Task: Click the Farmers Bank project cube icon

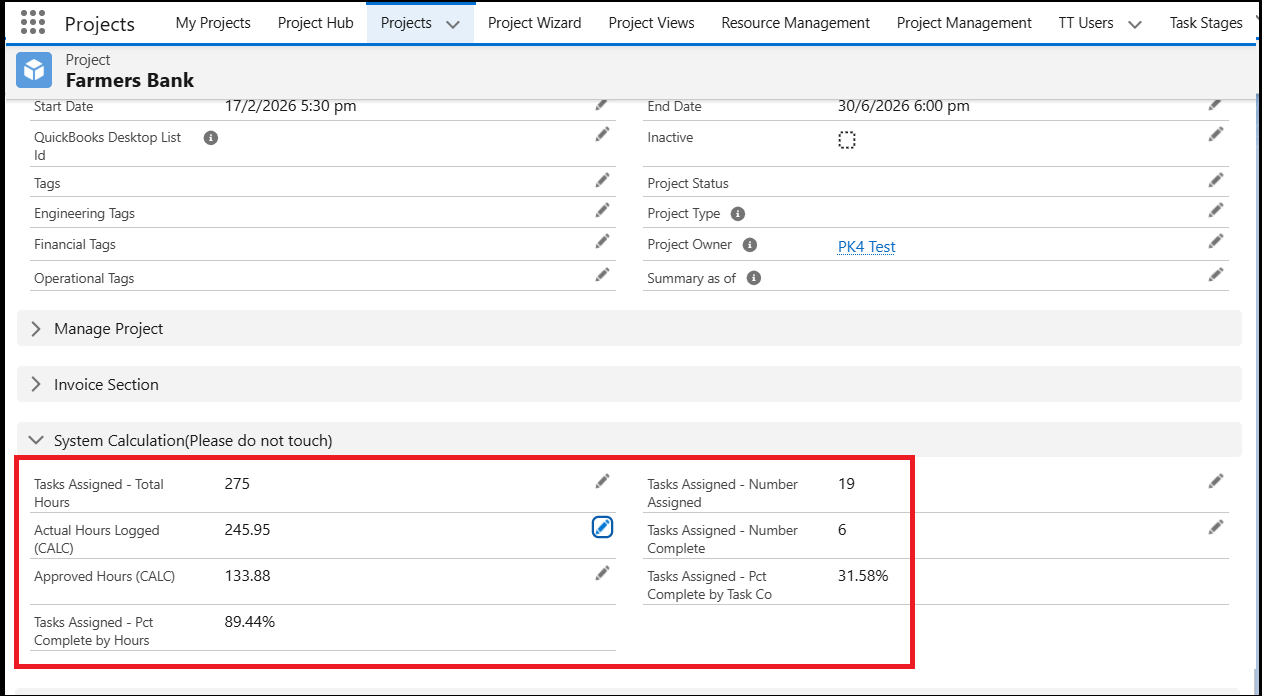Action: (34, 70)
